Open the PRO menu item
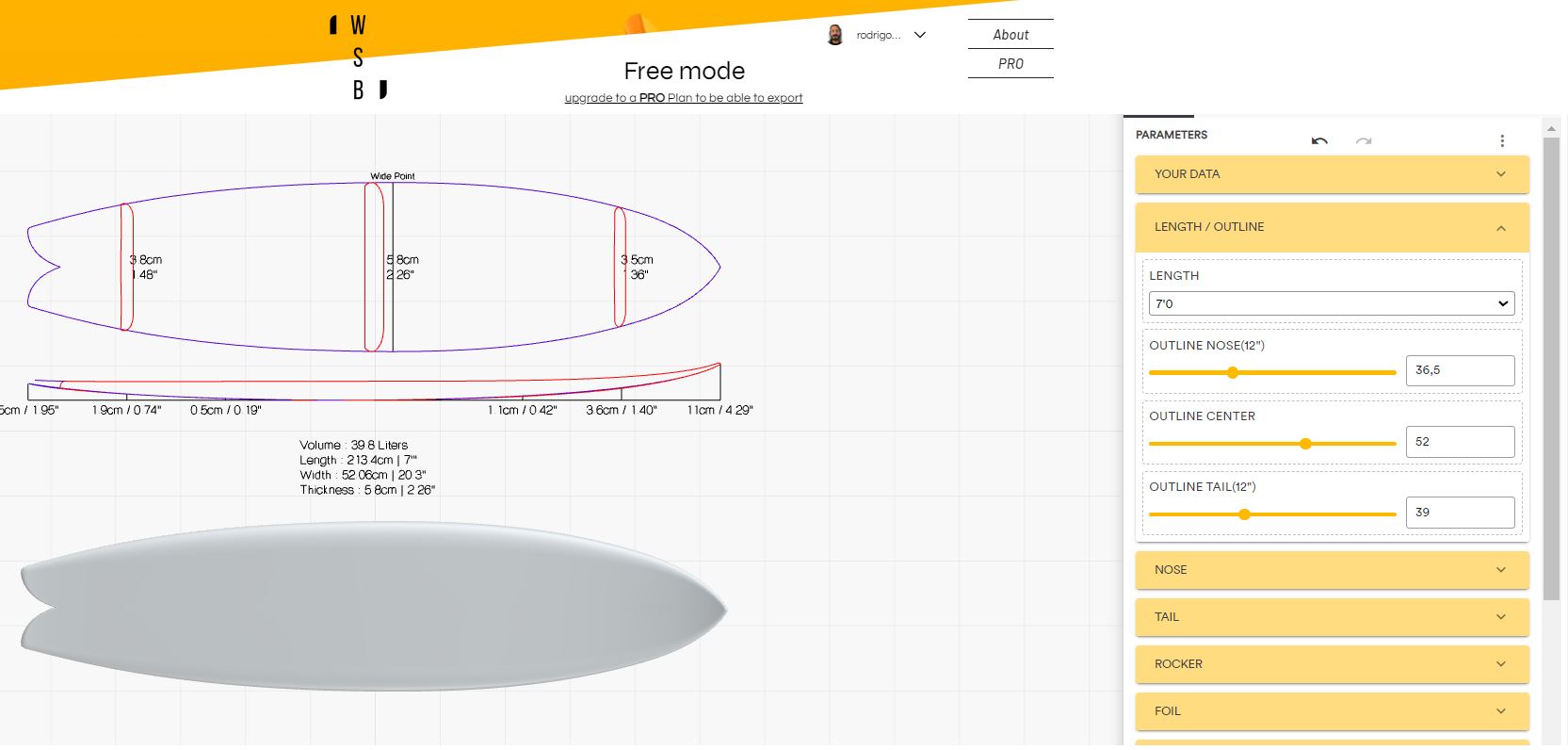 pos(1010,64)
